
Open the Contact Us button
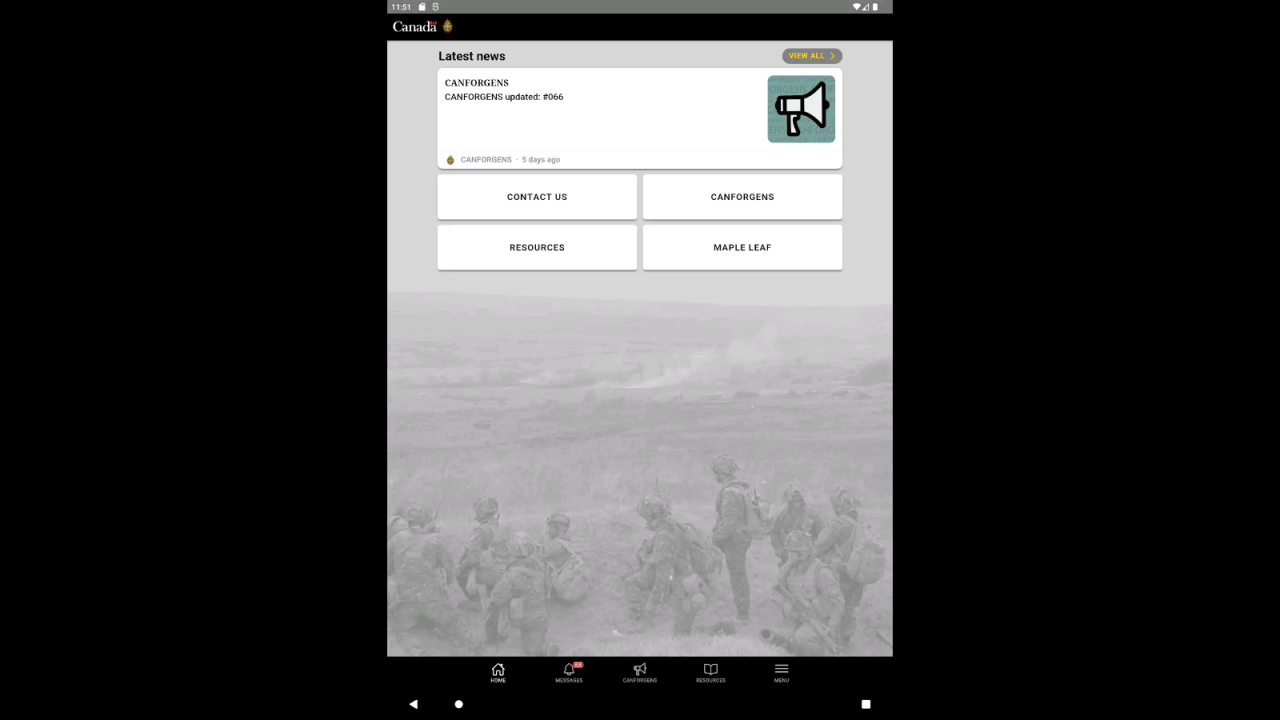[x=537, y=197]
